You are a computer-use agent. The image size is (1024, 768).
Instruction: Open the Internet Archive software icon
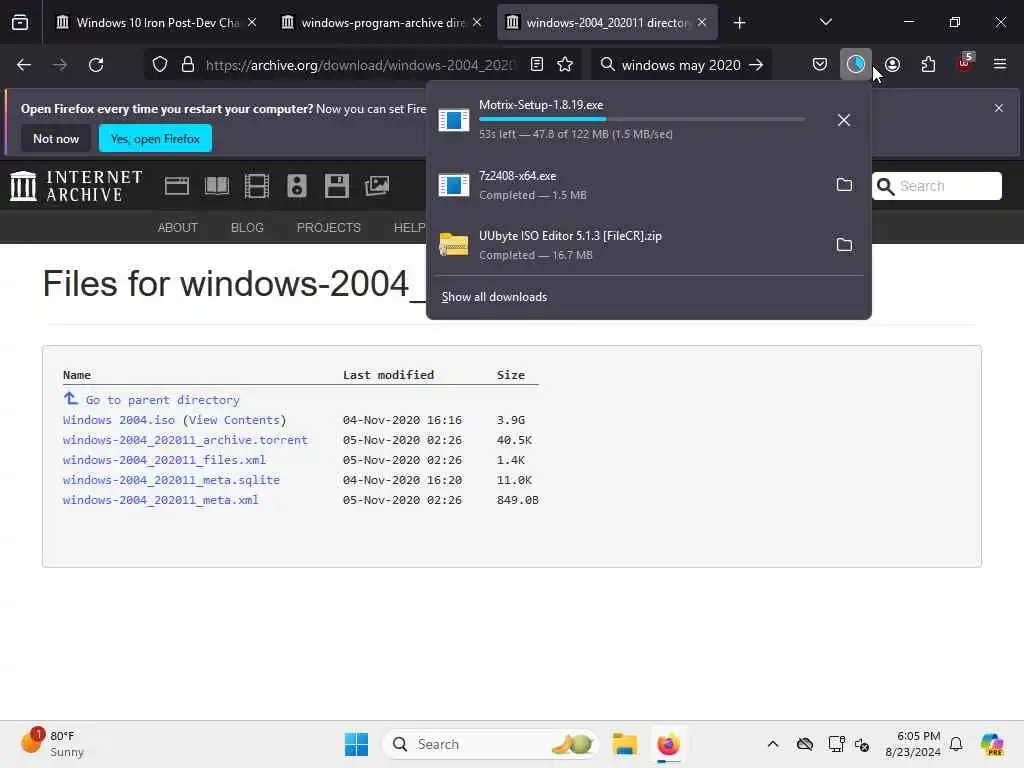pos(337,186)
